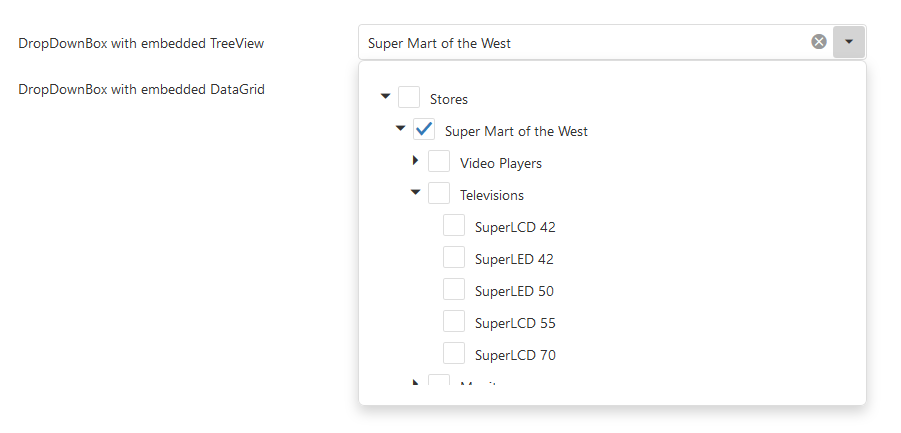Select the SuperLCD 55 checkbox
The height and width of the screenshot is (433, 901).
(454, 322)
